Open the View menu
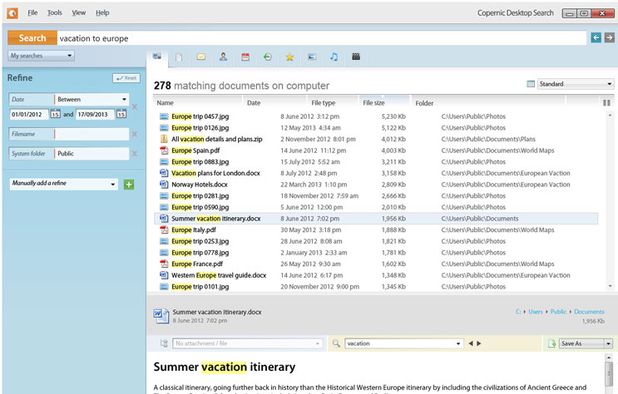 (78, 13)
